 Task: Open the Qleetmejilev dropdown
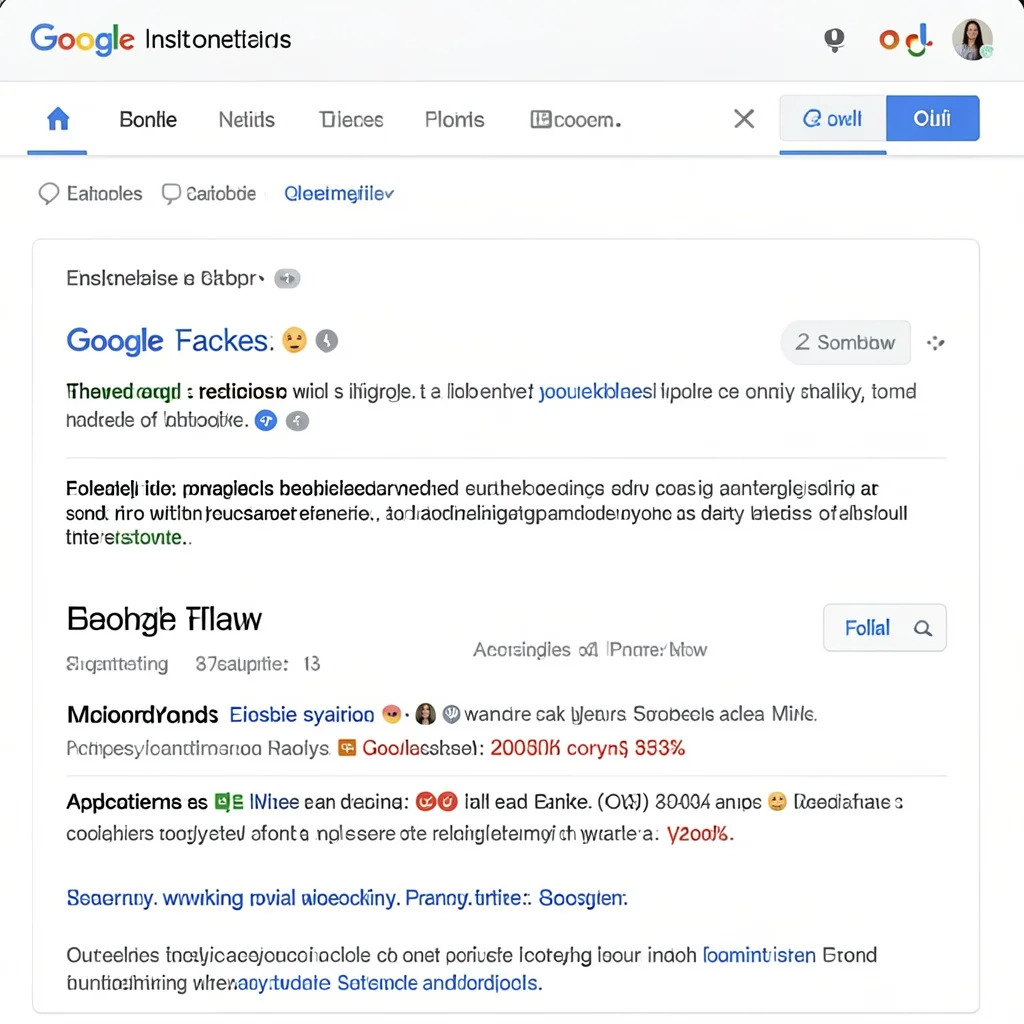pyautogui.click(x=339, y=193)
